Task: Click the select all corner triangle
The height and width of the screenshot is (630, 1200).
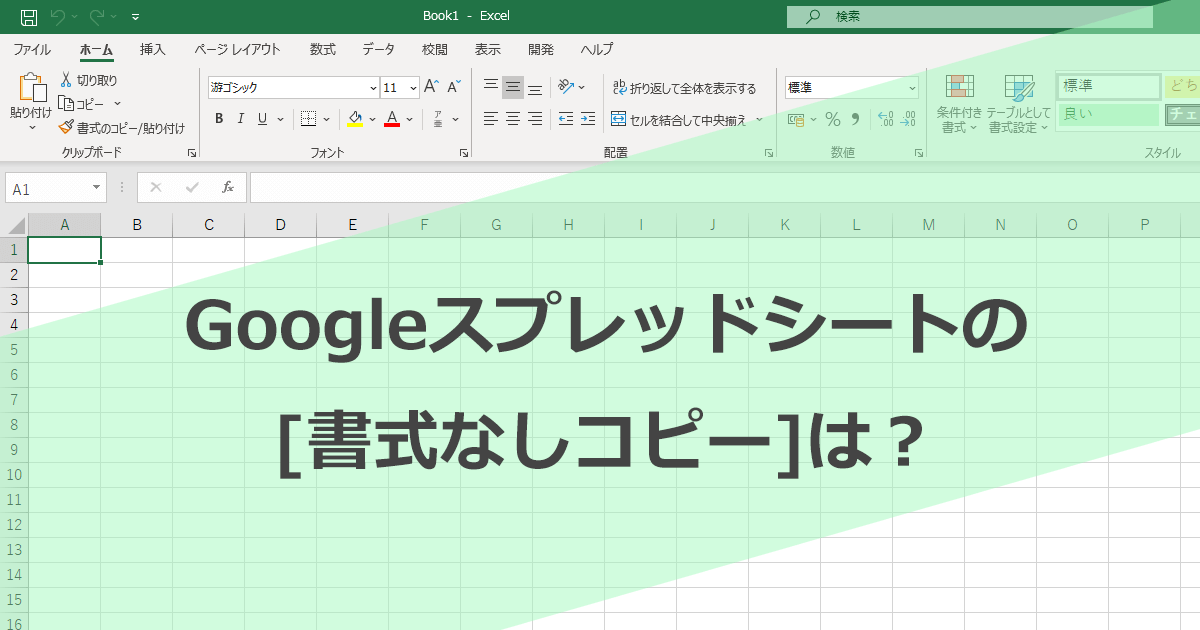Action: click(x=15, y=225)
